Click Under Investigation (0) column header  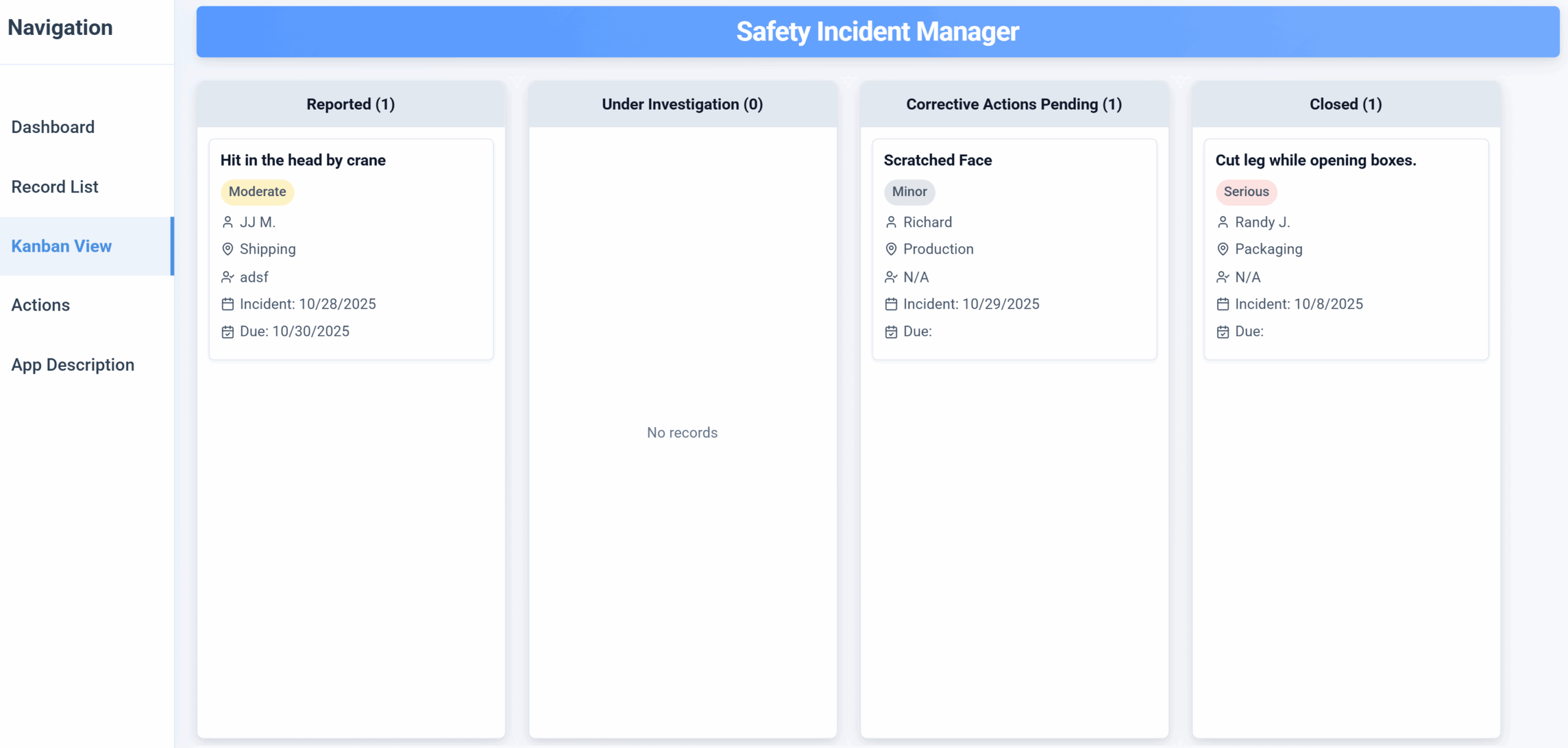point(682,104)
